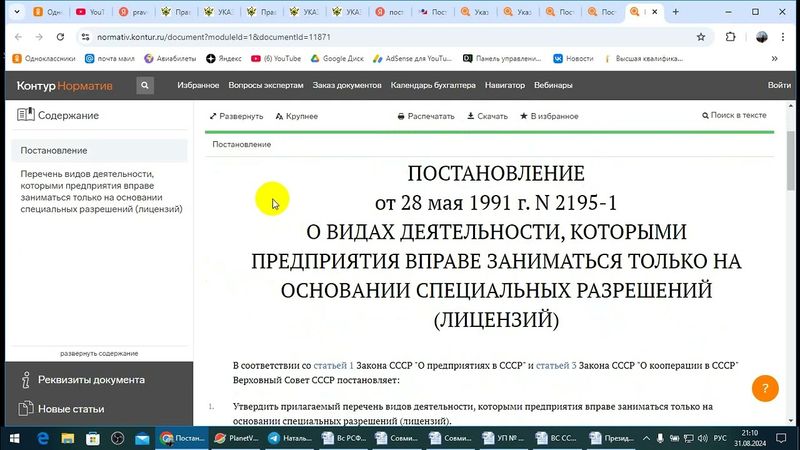Select Постановление in the contents sidebar
Image resolution: width=800 pixels, height=450 pixels.
[99, 151]
